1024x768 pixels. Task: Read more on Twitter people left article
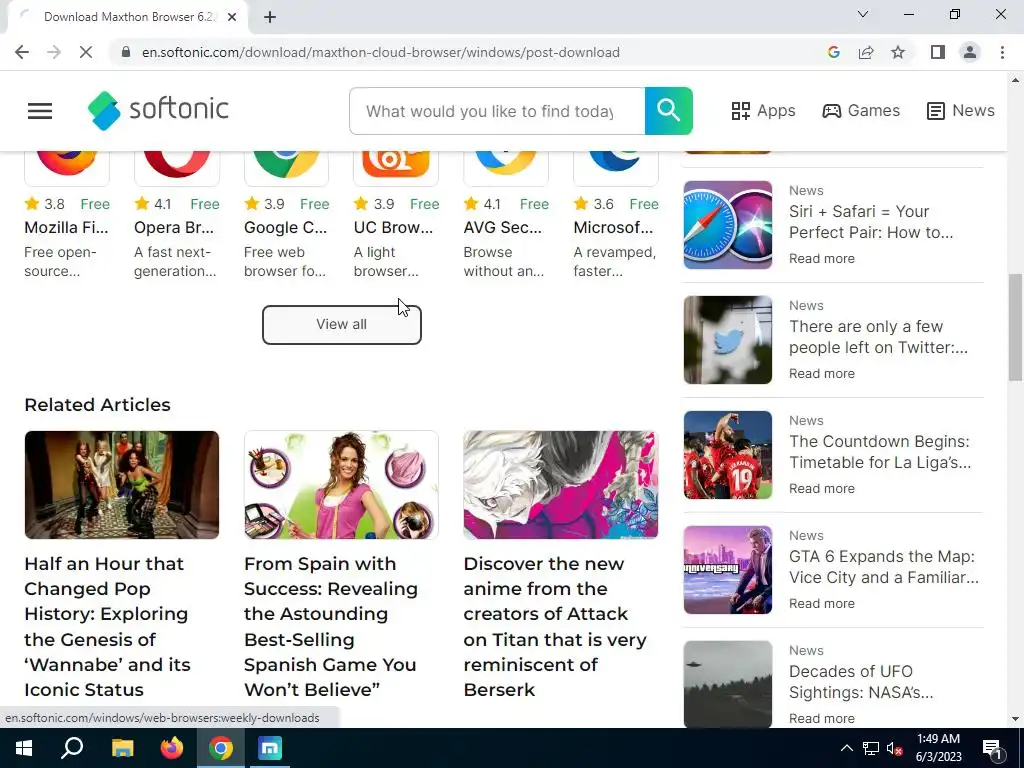coord(822,374)
